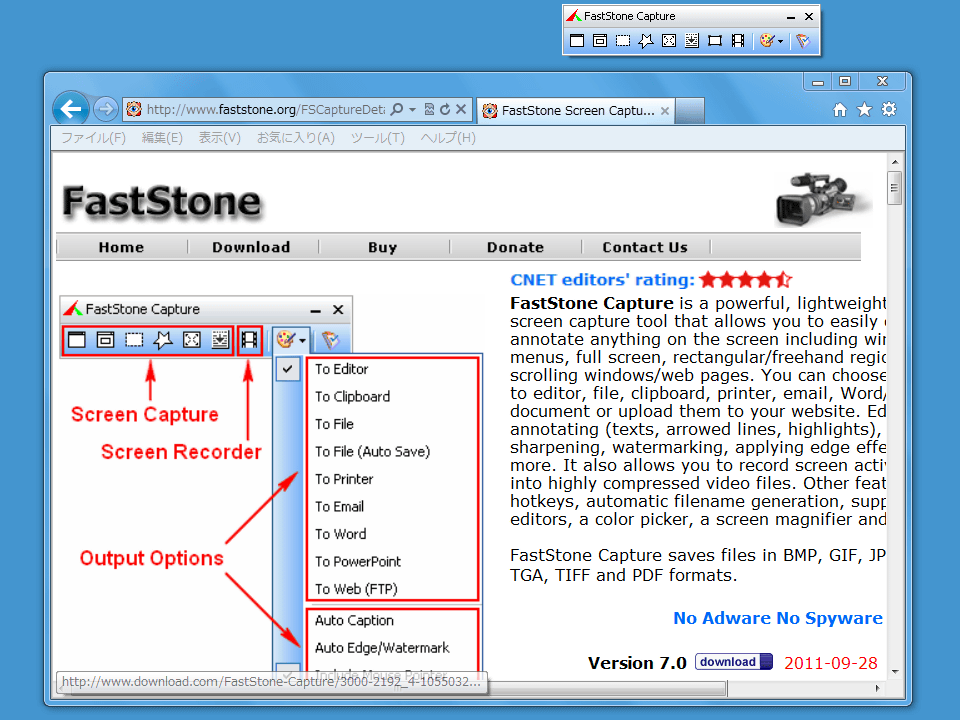Screen dimensions: 960x720
Task: Click the vertical scrollbar up arrow
Action: click(x=895, y=162)
